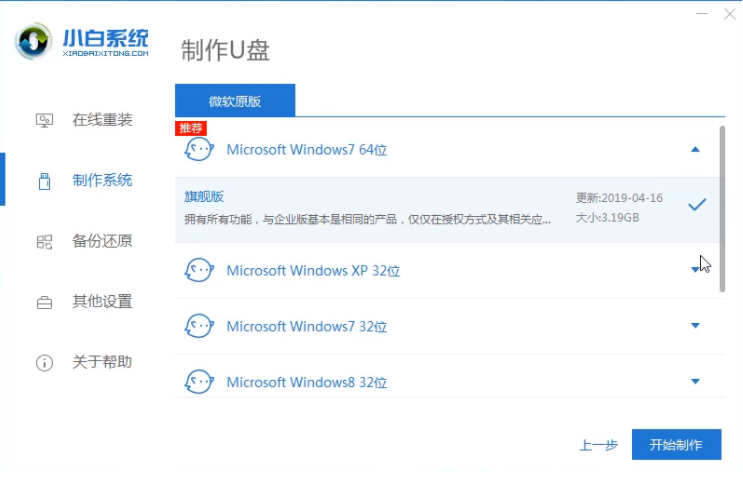743x479 pixels.
Task: Switch to the 微软原版 tab
Action: (x=235, y=101)
